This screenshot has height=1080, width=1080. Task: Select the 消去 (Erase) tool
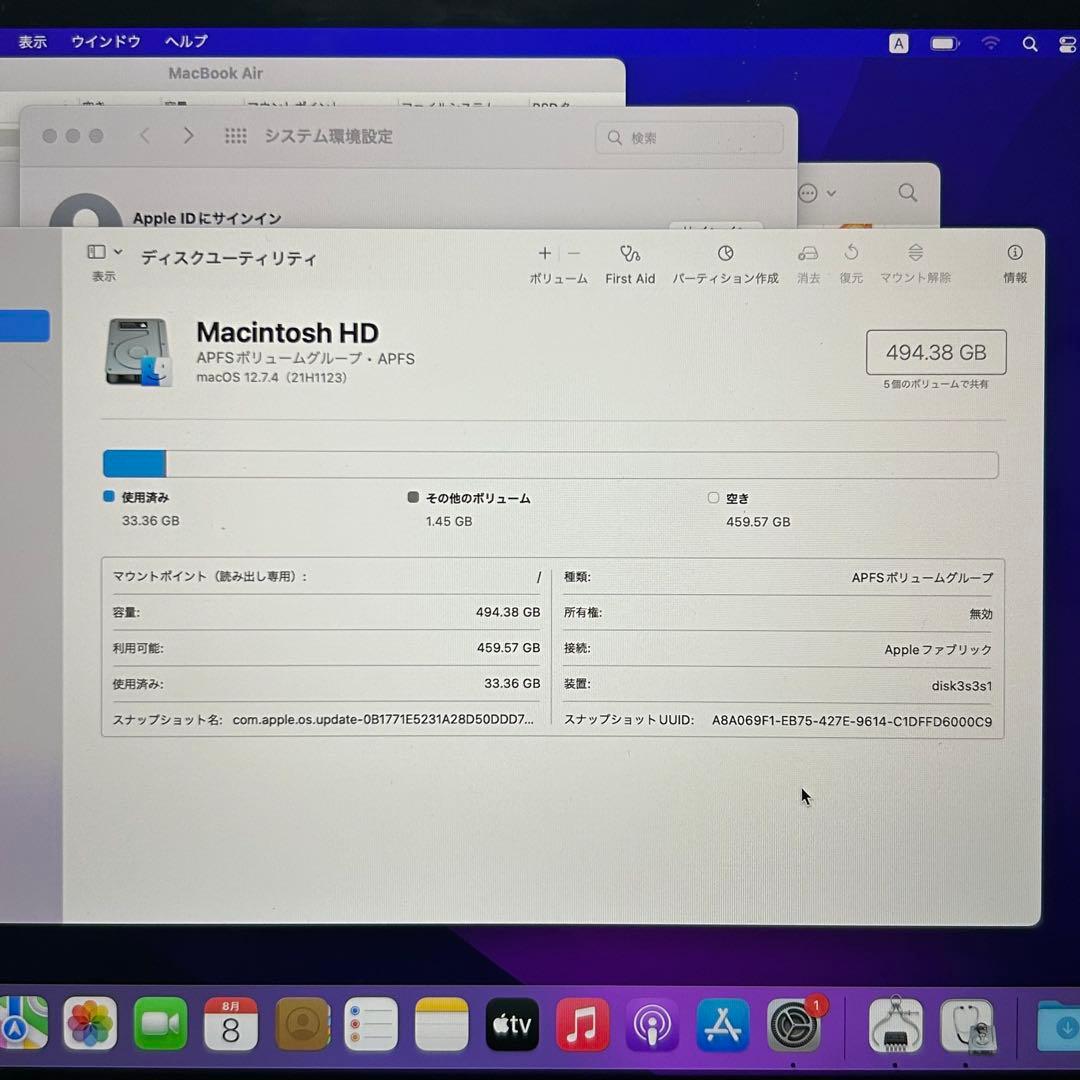coord(808,262)
